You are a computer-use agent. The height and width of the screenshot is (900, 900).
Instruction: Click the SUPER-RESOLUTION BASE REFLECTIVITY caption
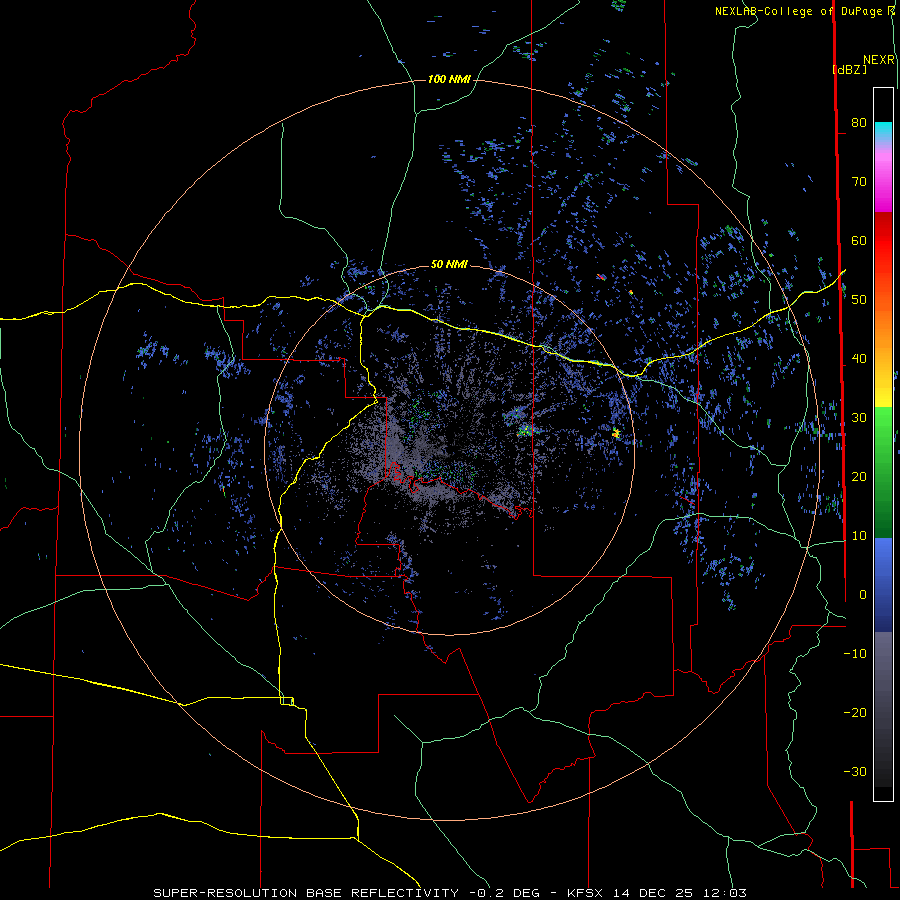pos(305,893)
